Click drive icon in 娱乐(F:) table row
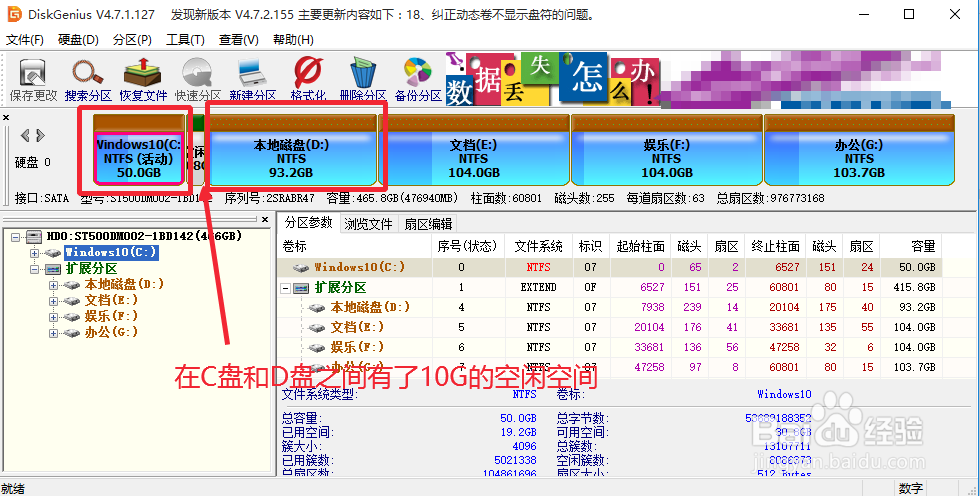 [318, 347]
